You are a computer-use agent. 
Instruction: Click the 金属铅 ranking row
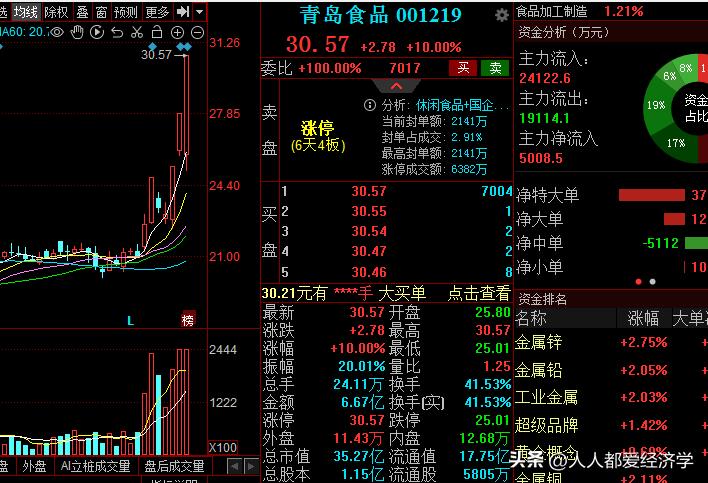click(611, 370)
